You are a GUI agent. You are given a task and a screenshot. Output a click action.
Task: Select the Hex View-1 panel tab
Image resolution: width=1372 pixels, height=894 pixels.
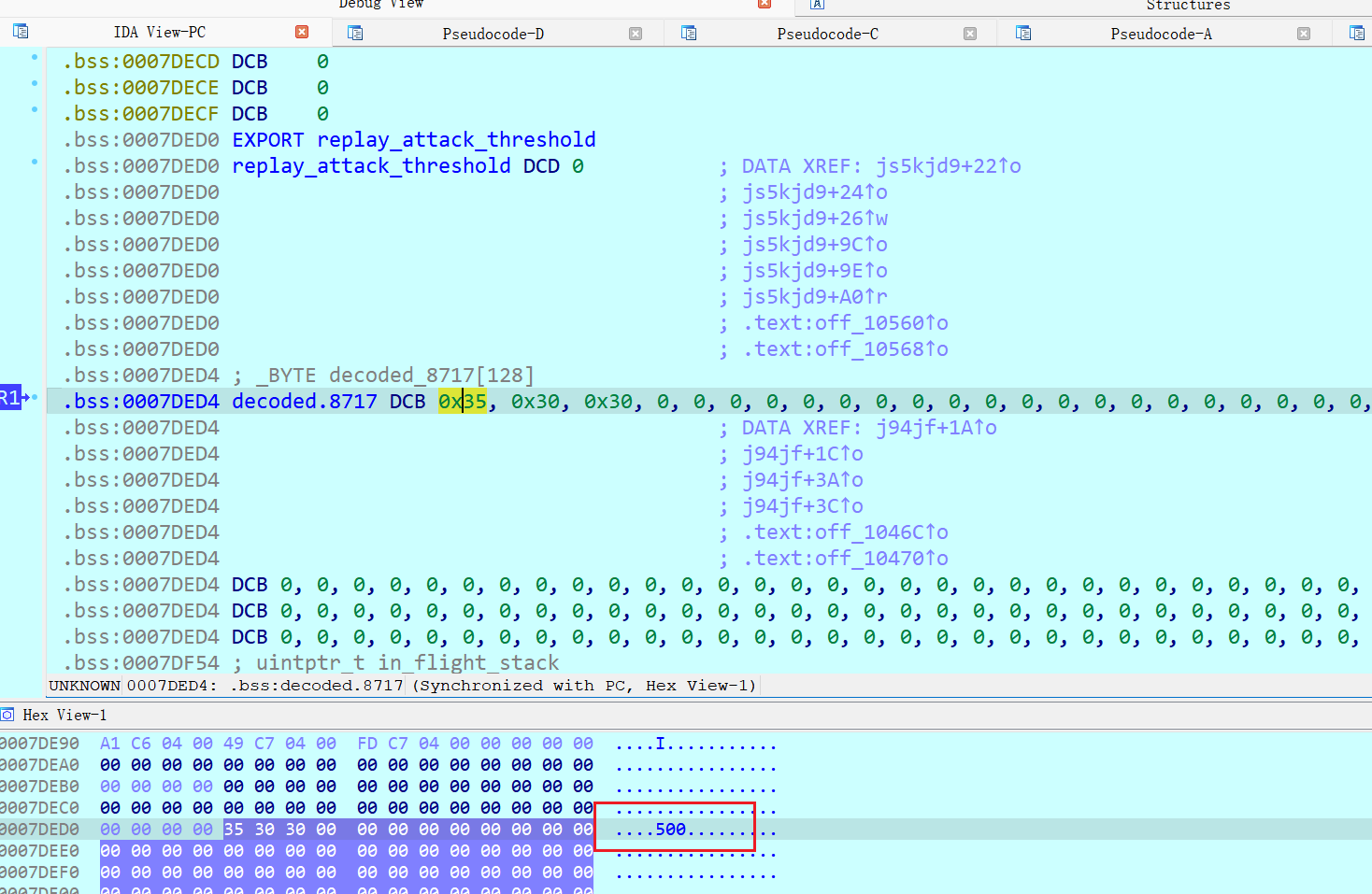pyautogui.click(x=64, y=715)
